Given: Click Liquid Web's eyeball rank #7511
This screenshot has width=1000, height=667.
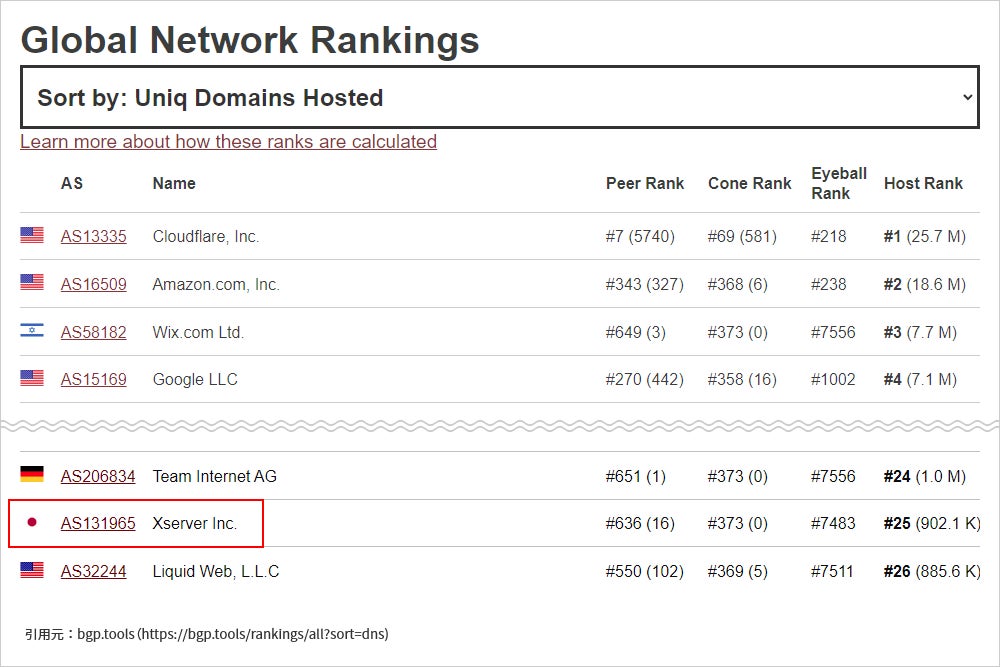Looking at the screenshot, I should click(x=832, y=571).
